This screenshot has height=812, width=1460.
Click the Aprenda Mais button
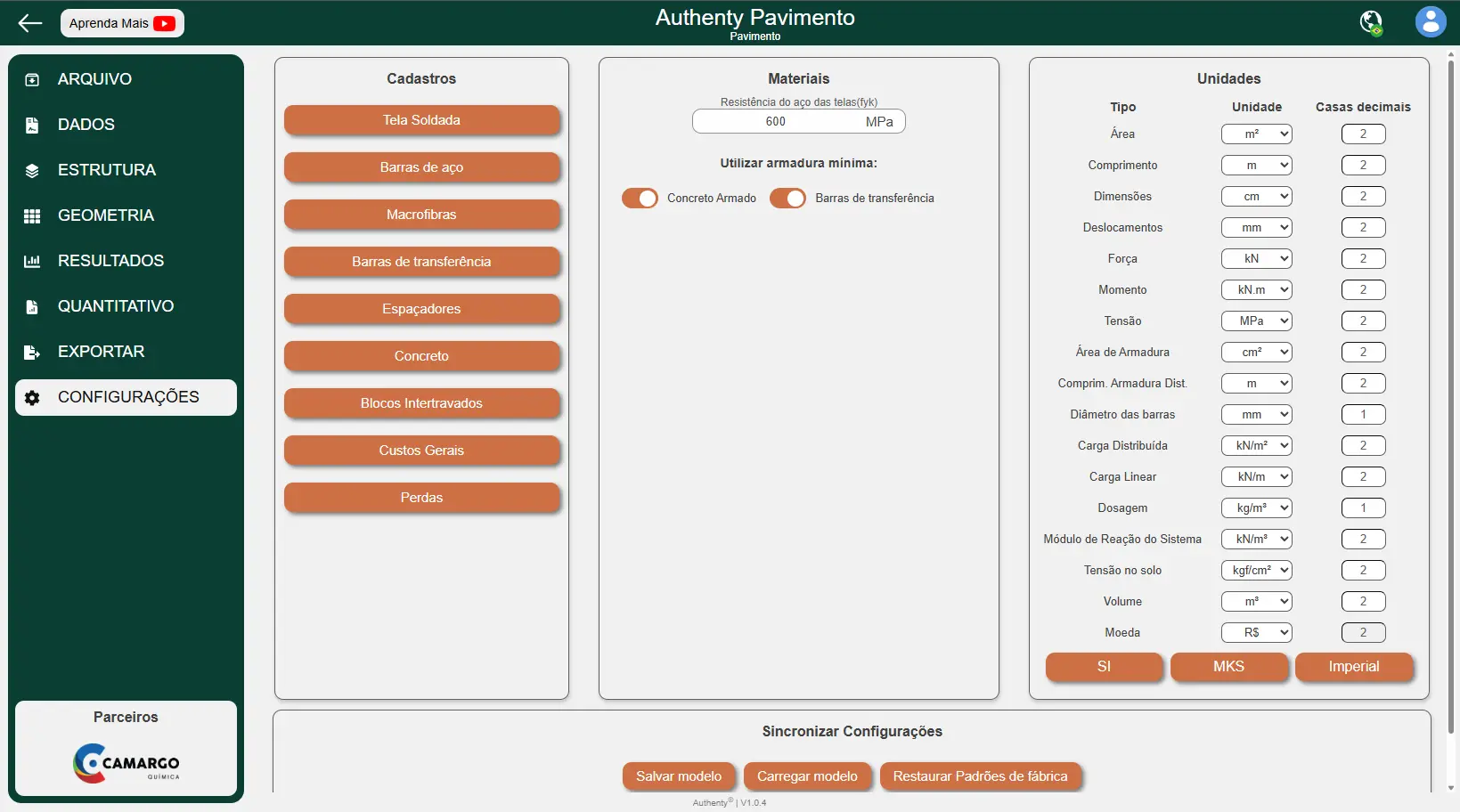click(x=122, y=23)
